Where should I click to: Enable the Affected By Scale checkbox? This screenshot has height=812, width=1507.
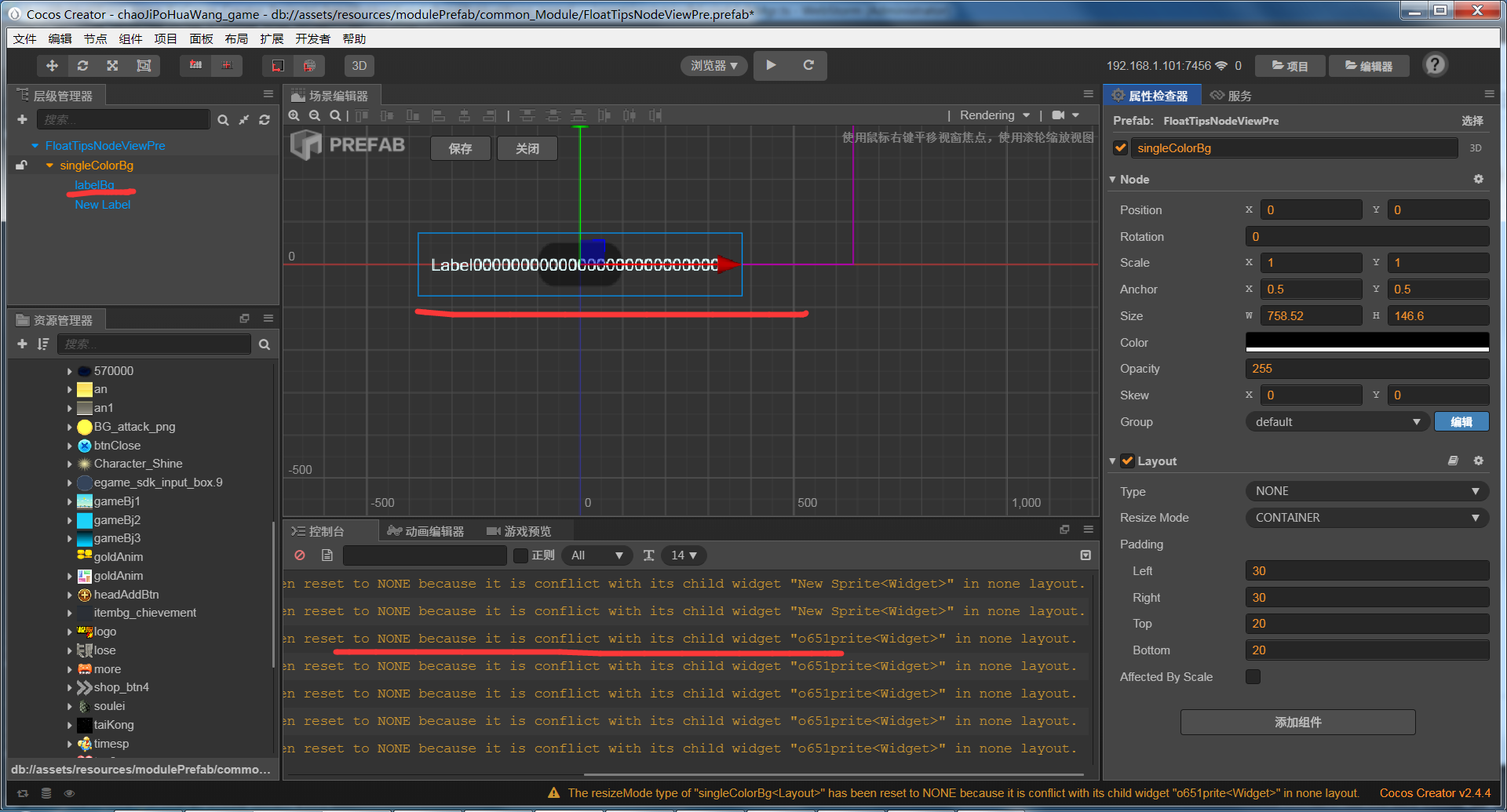tap(1253, 676)
